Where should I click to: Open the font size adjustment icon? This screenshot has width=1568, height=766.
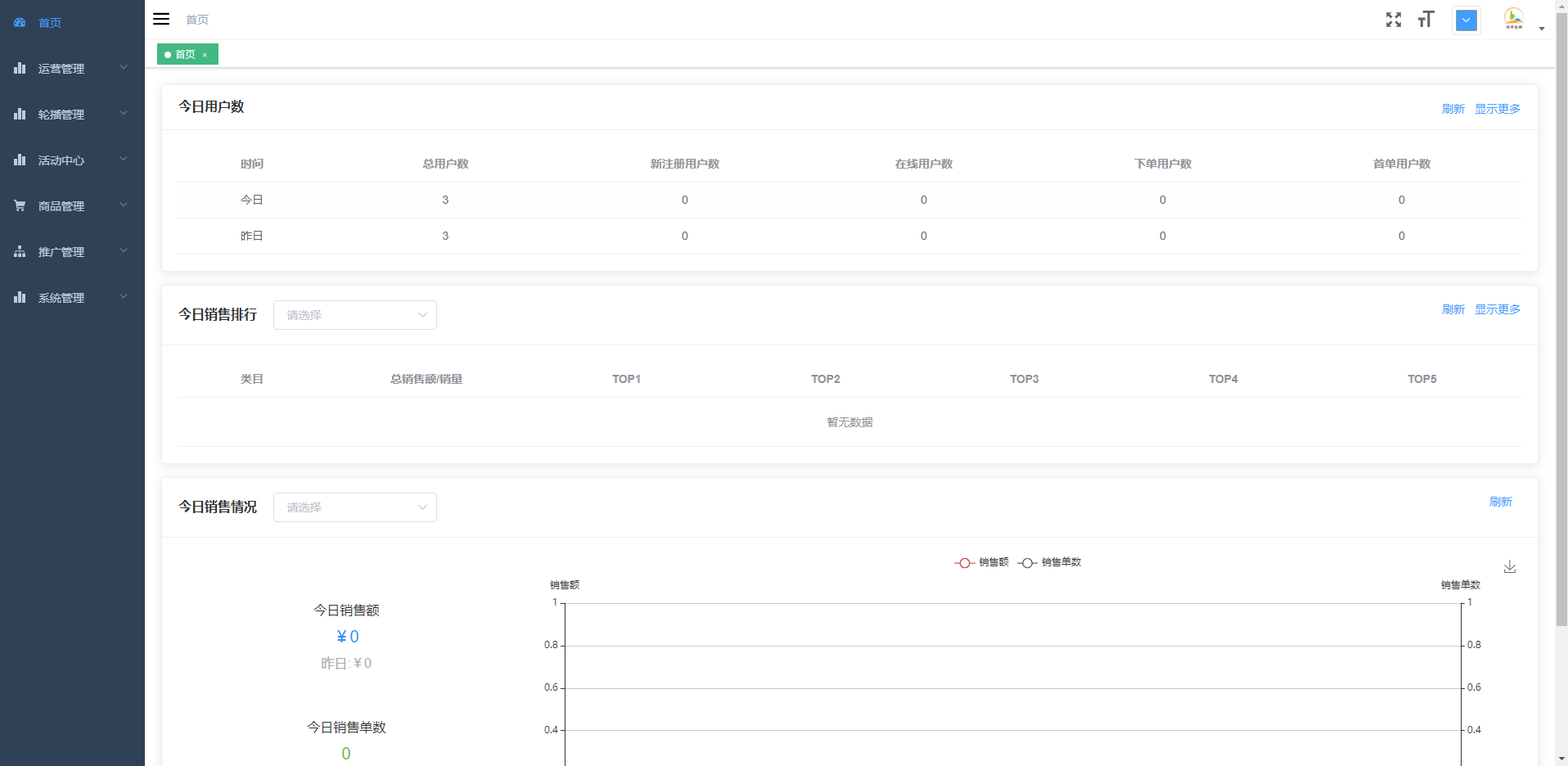[x=1426, y=20]
